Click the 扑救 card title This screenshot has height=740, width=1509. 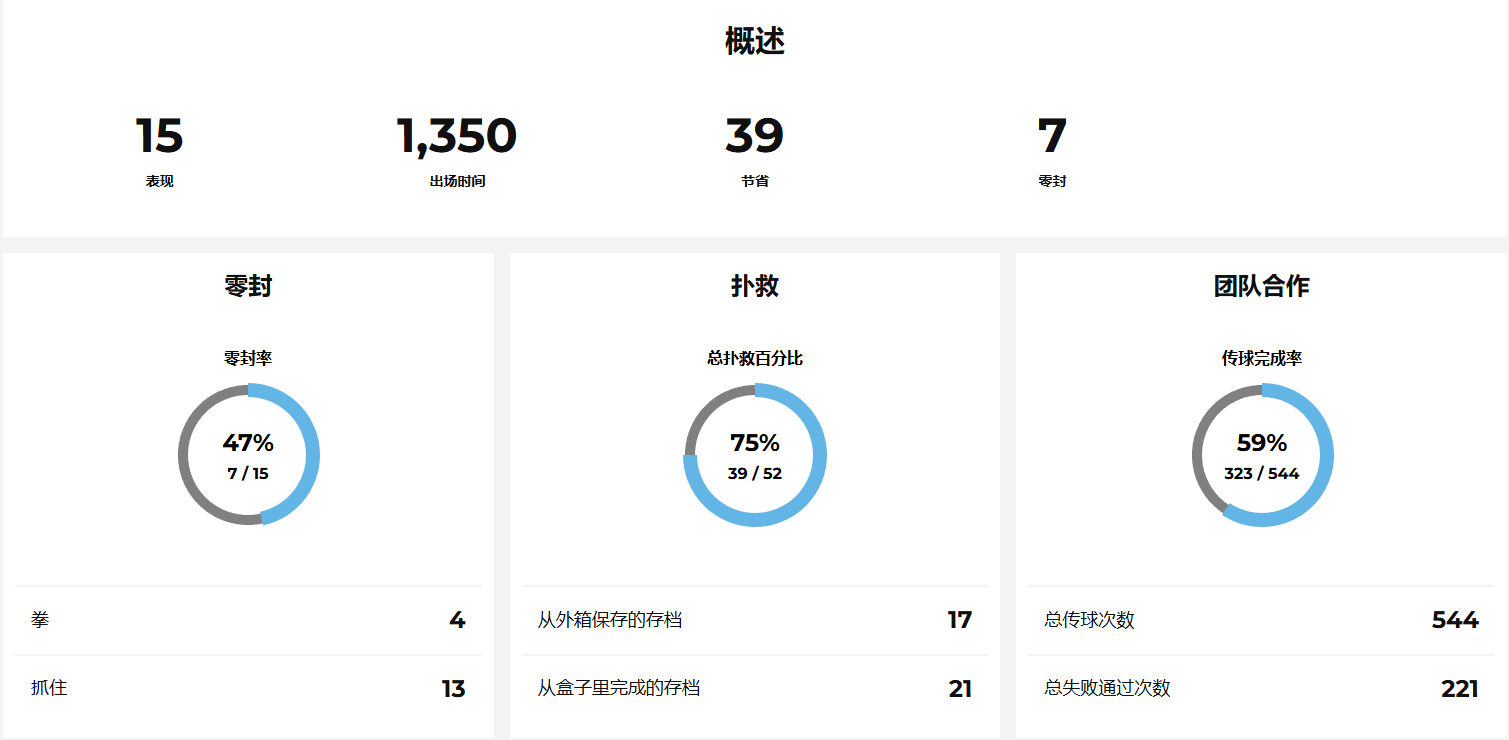pos(754,286)
